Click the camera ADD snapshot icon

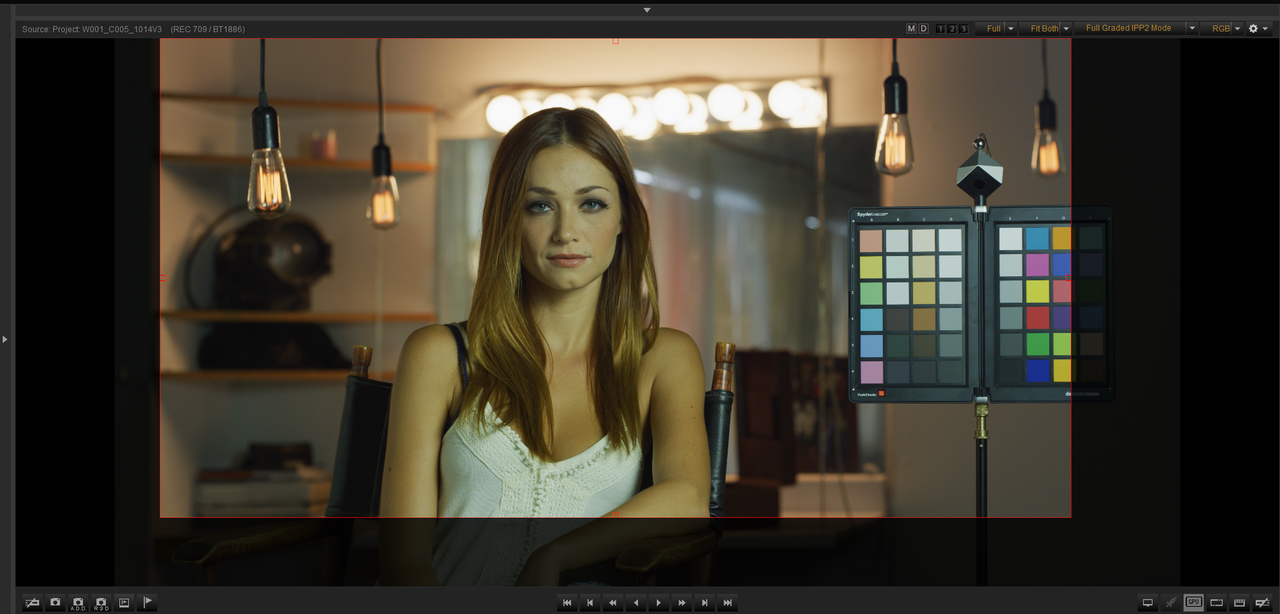click(x=78, y=603)
